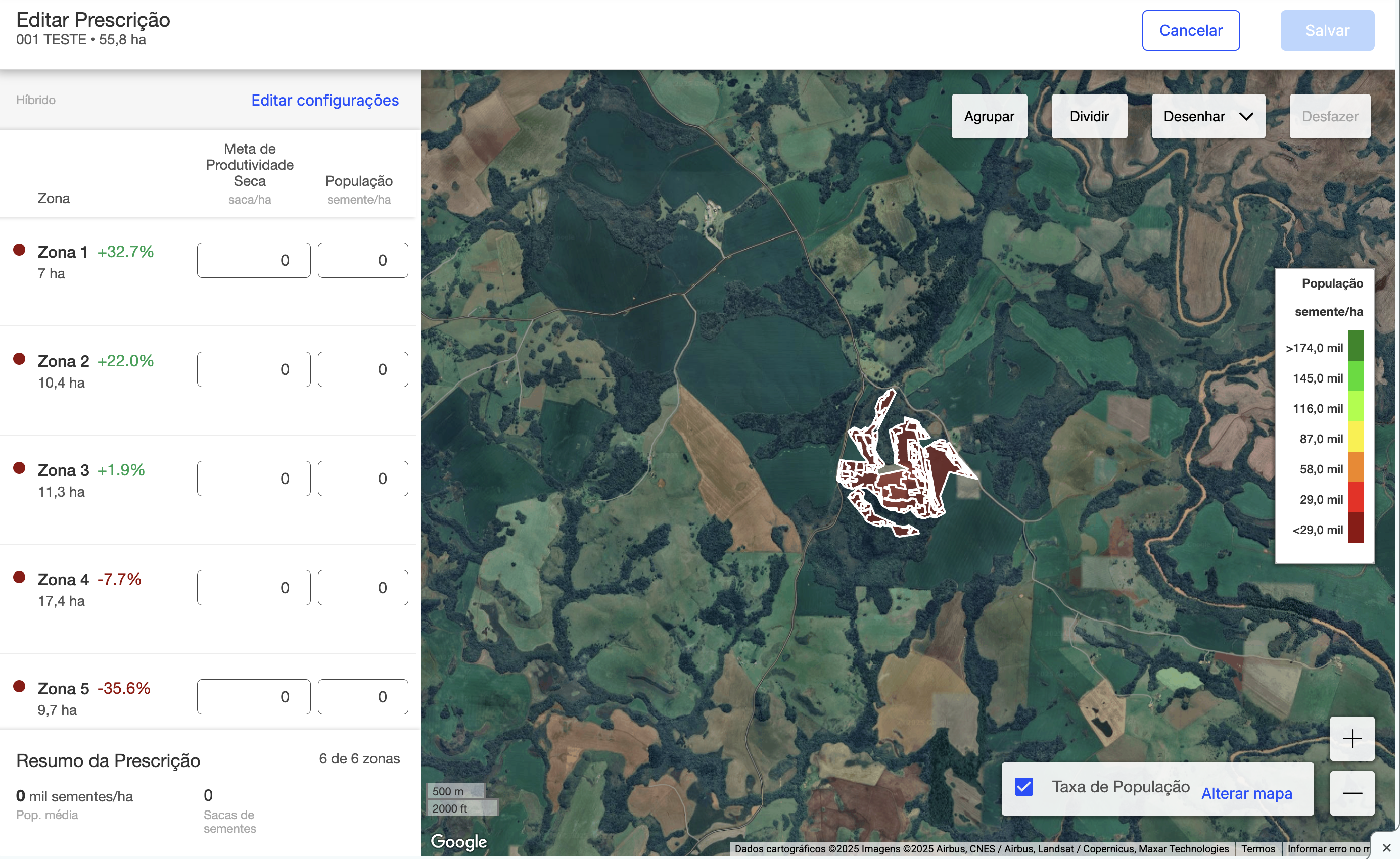Viewport: 1400px width, 859px height.
Task: Click Zona 1 Meta de Produtividade field
Action: pyautogui.click(x=253, y=260)
